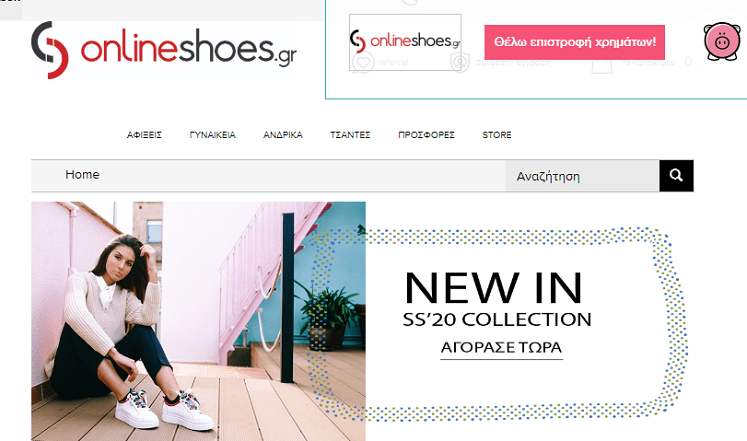The image size is (747, 441).
Task: Click the Home breadcrumb link
Action: (82, 175)
